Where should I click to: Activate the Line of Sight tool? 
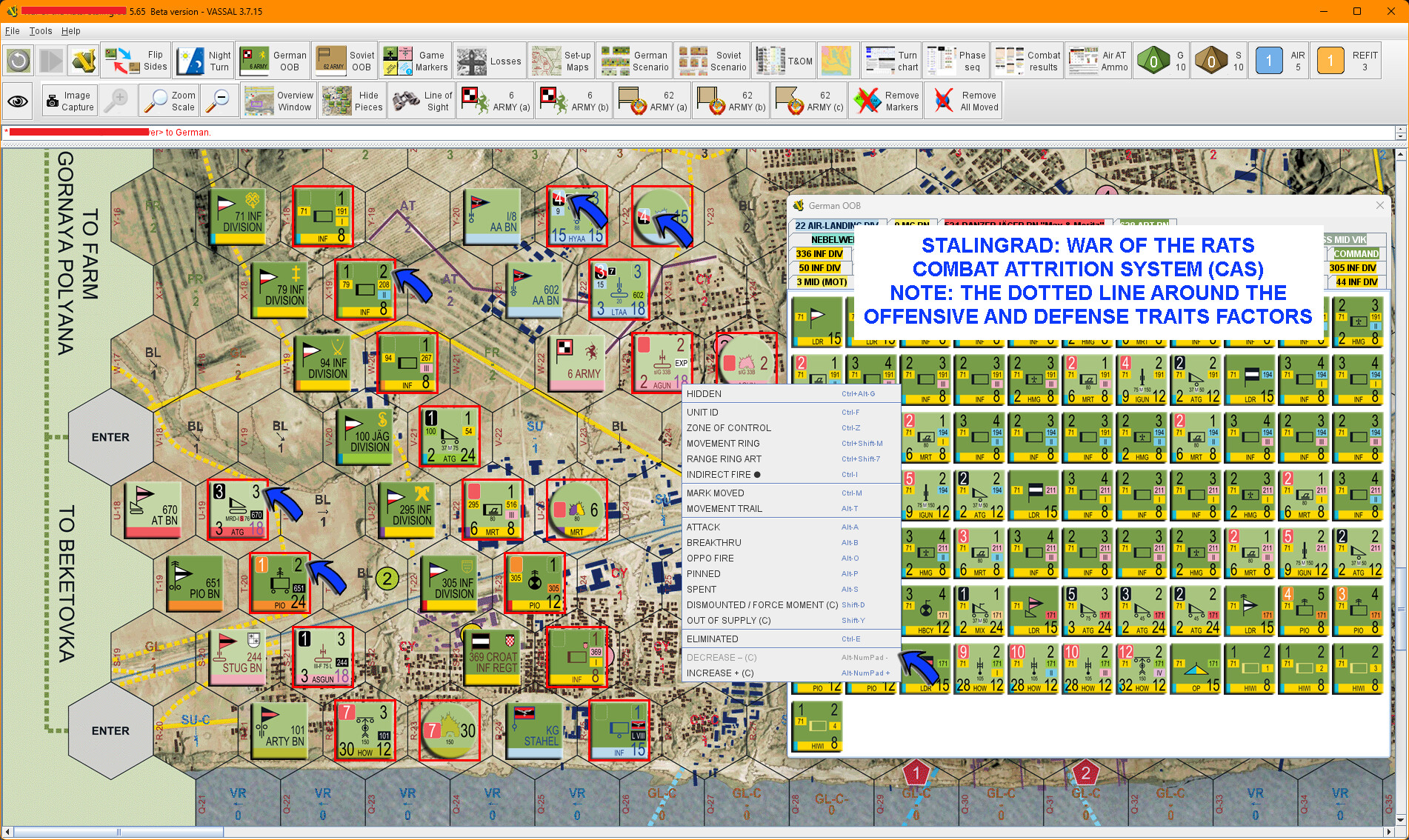(x=423, y=101)
